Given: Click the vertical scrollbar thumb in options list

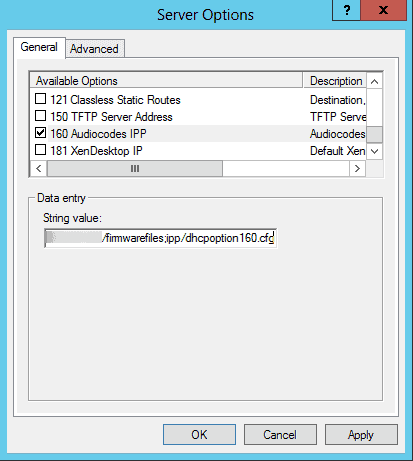Looking at the screenshot, I should point(374,135).
